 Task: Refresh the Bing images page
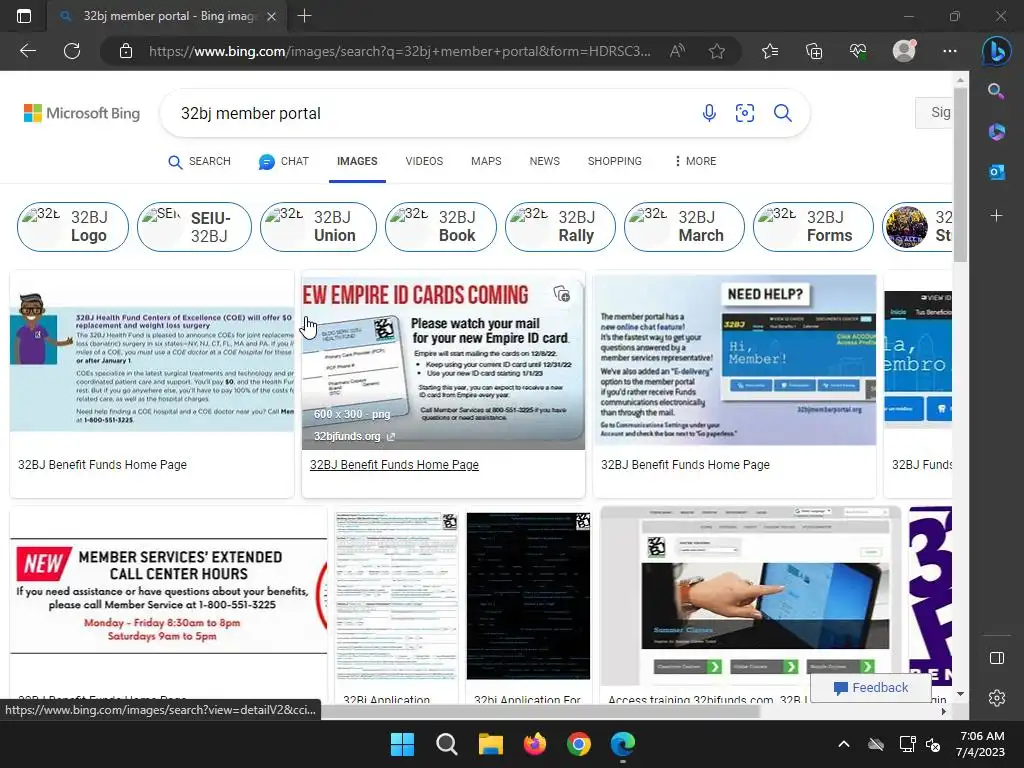(x=72, y=51)
